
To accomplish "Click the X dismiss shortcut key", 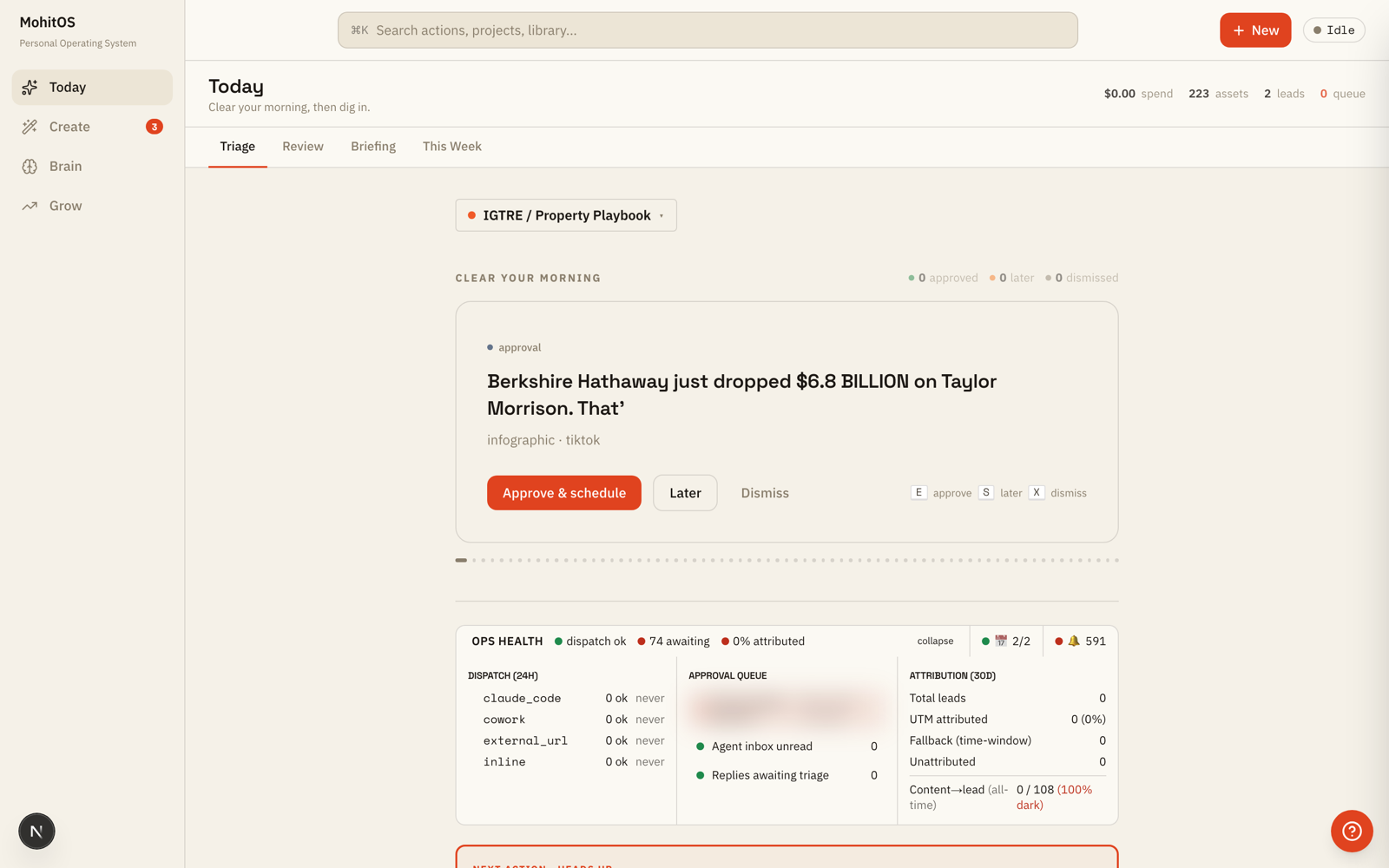I will pyautogui.click(x=1037, y=493).
